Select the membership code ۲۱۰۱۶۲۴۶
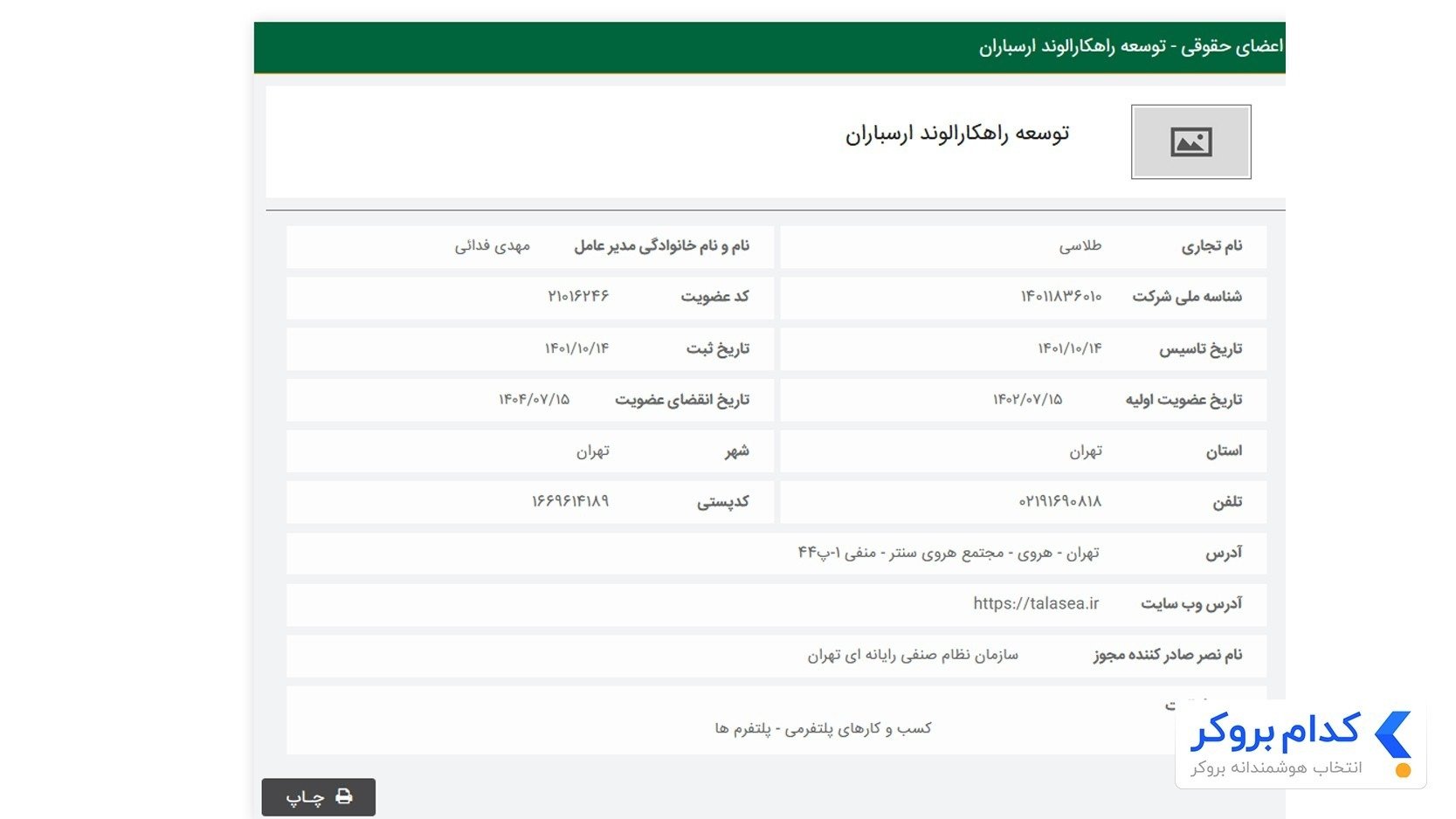The width and height of the screenshot is (1456, 819). tap(578, 297)
